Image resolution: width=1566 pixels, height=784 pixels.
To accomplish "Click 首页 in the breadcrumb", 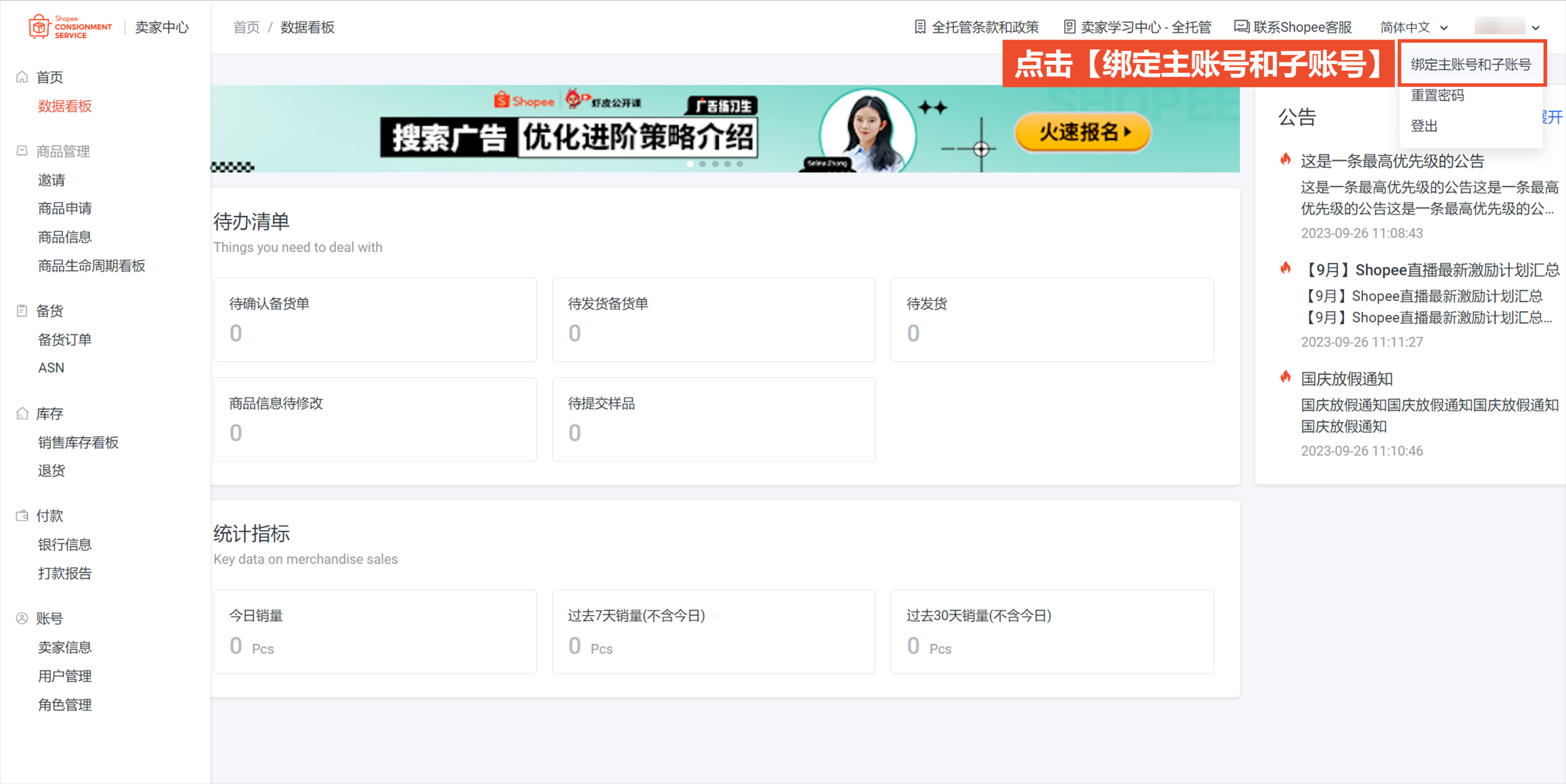I will pyautogui.click(x=246, y=27).
